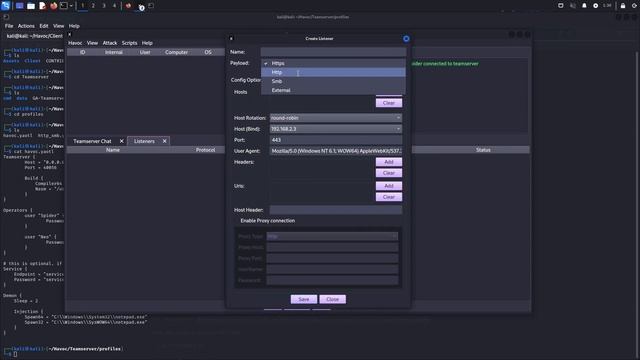Image resolution: width=640 pixels, height=360 pixels.
Task: Launch Firefox from the top panel
Action: tap(53, 6)
